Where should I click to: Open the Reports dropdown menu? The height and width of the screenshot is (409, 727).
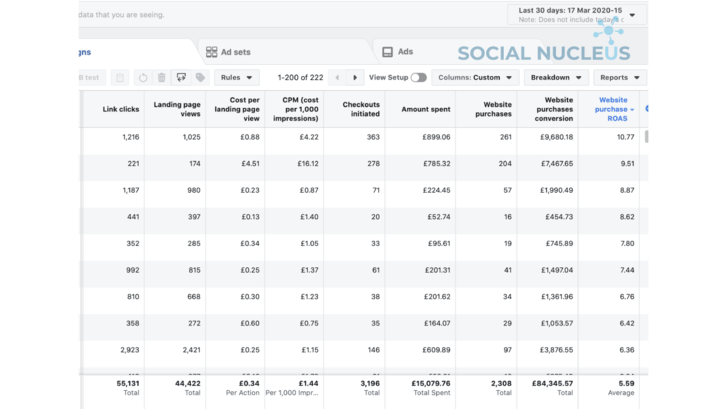[x=619, y=78]
